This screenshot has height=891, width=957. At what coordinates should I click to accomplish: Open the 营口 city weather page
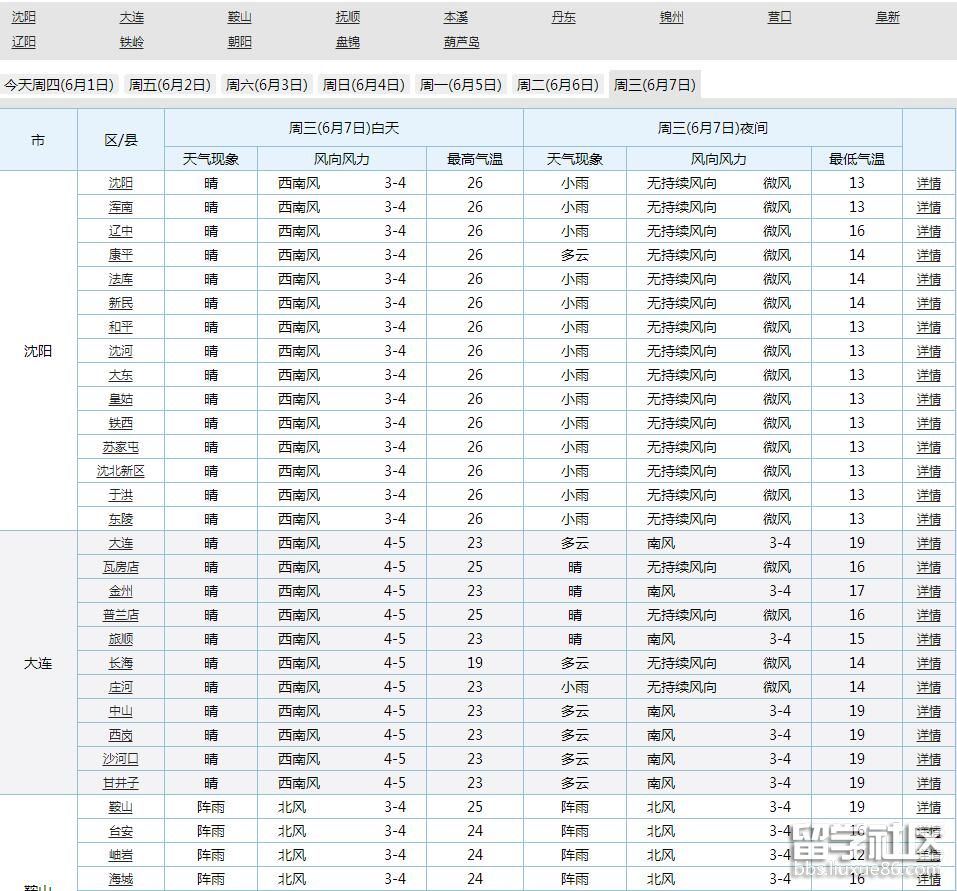click(x=779, y=17)
